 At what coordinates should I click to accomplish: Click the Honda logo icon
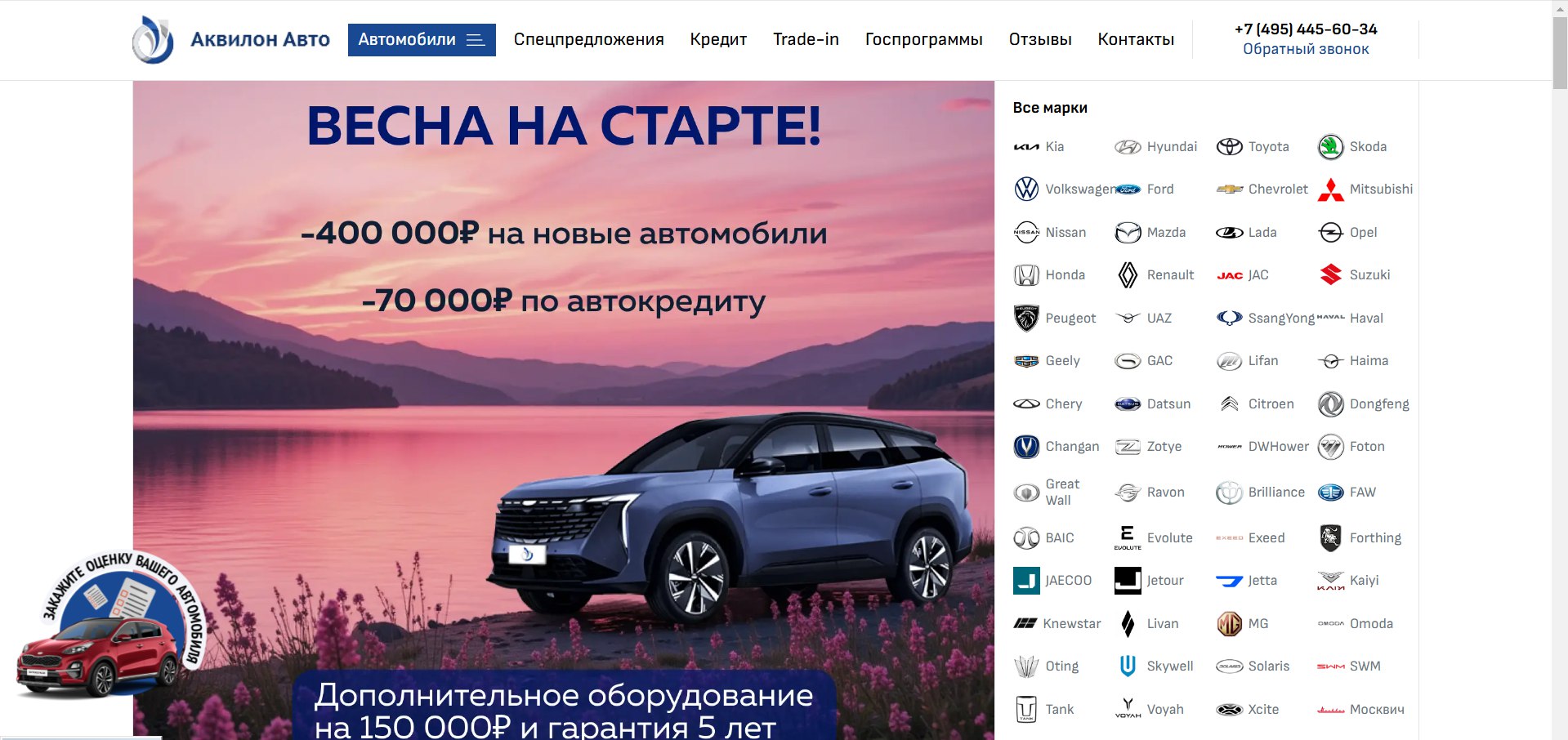(1026, 275)
